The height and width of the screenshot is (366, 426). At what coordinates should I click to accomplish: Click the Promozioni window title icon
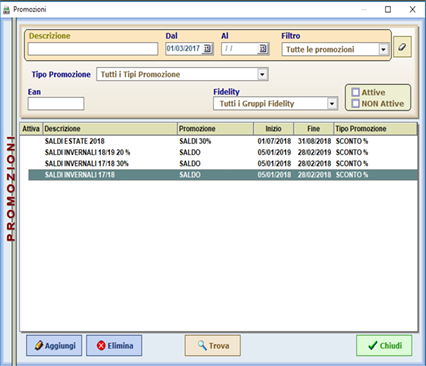(6, 9)
